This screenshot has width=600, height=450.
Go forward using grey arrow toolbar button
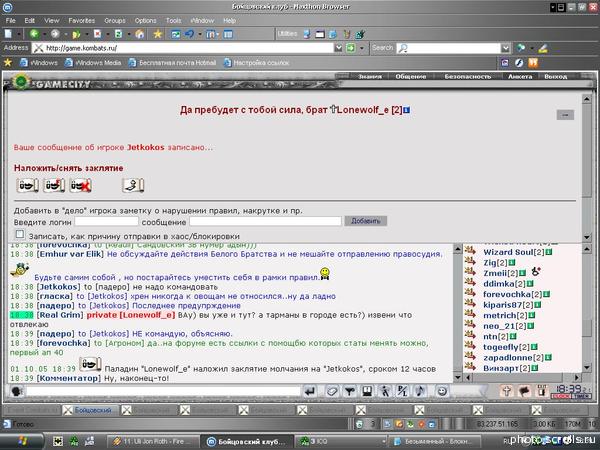(55, 34)
